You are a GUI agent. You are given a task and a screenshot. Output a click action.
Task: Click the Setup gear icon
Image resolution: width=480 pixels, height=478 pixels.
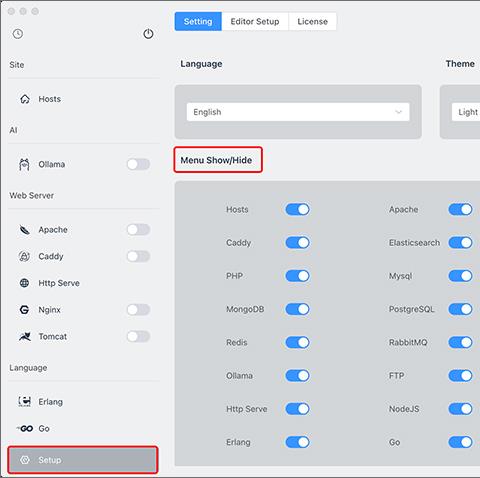click(x=25, y=460)
